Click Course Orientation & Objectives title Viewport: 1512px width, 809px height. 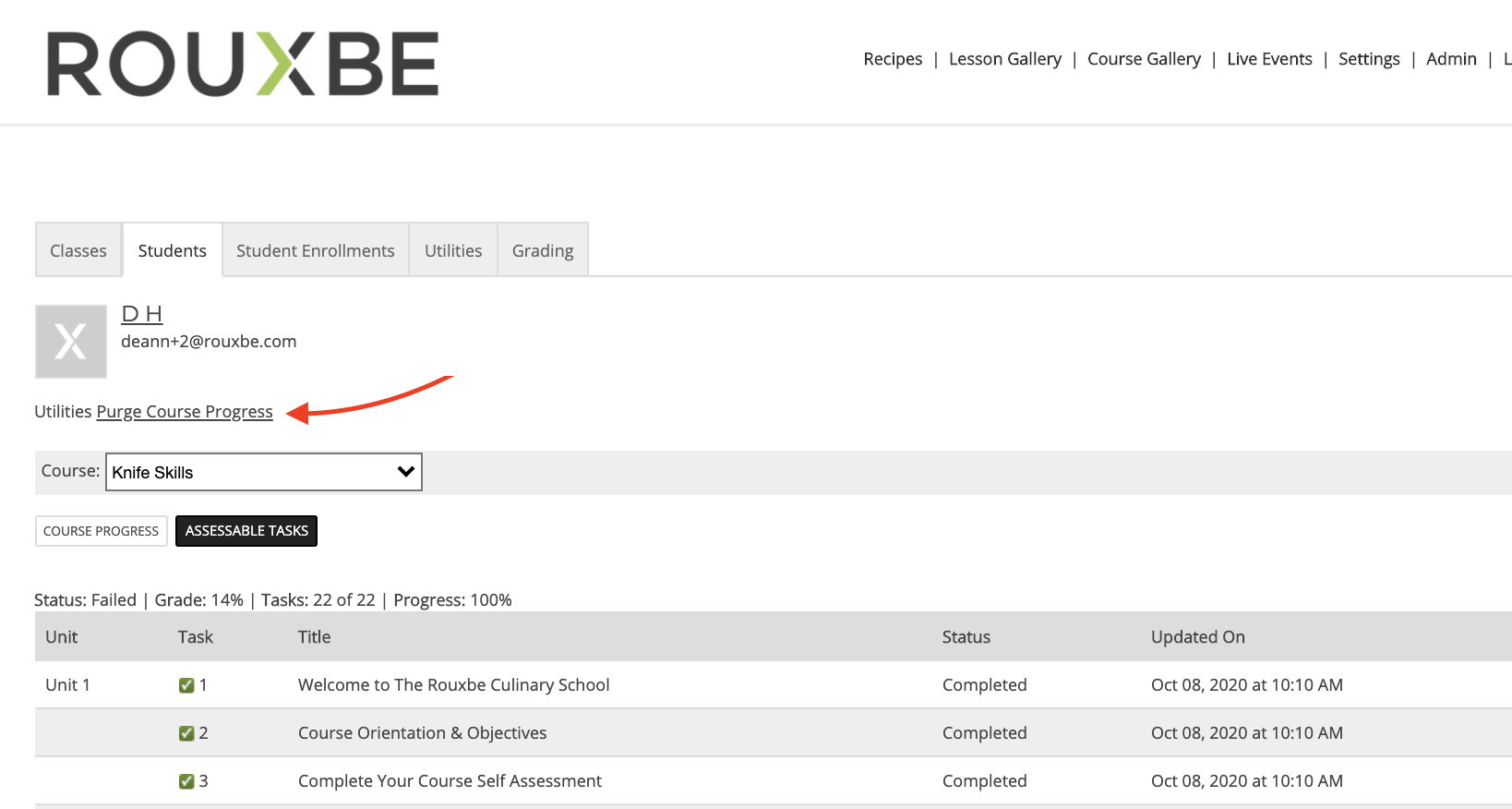click(x=423, y=733)
